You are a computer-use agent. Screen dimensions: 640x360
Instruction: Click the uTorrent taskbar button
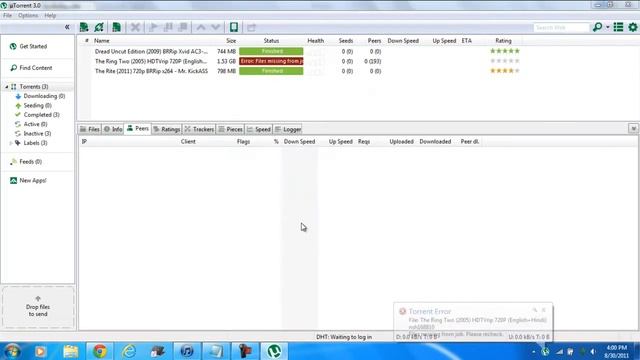(x=274, y=351)
